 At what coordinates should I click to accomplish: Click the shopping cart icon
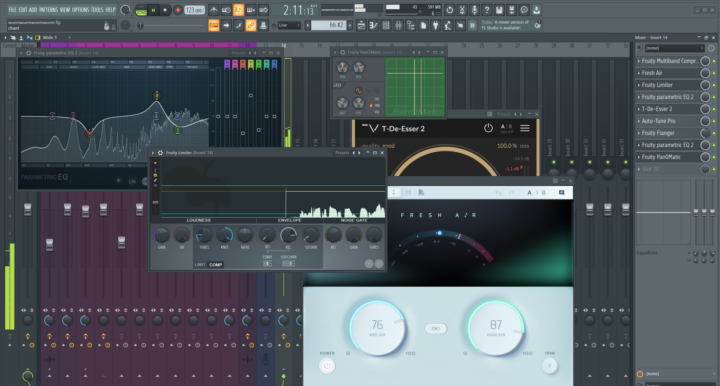pyautogui.click(x=472, y=26)
